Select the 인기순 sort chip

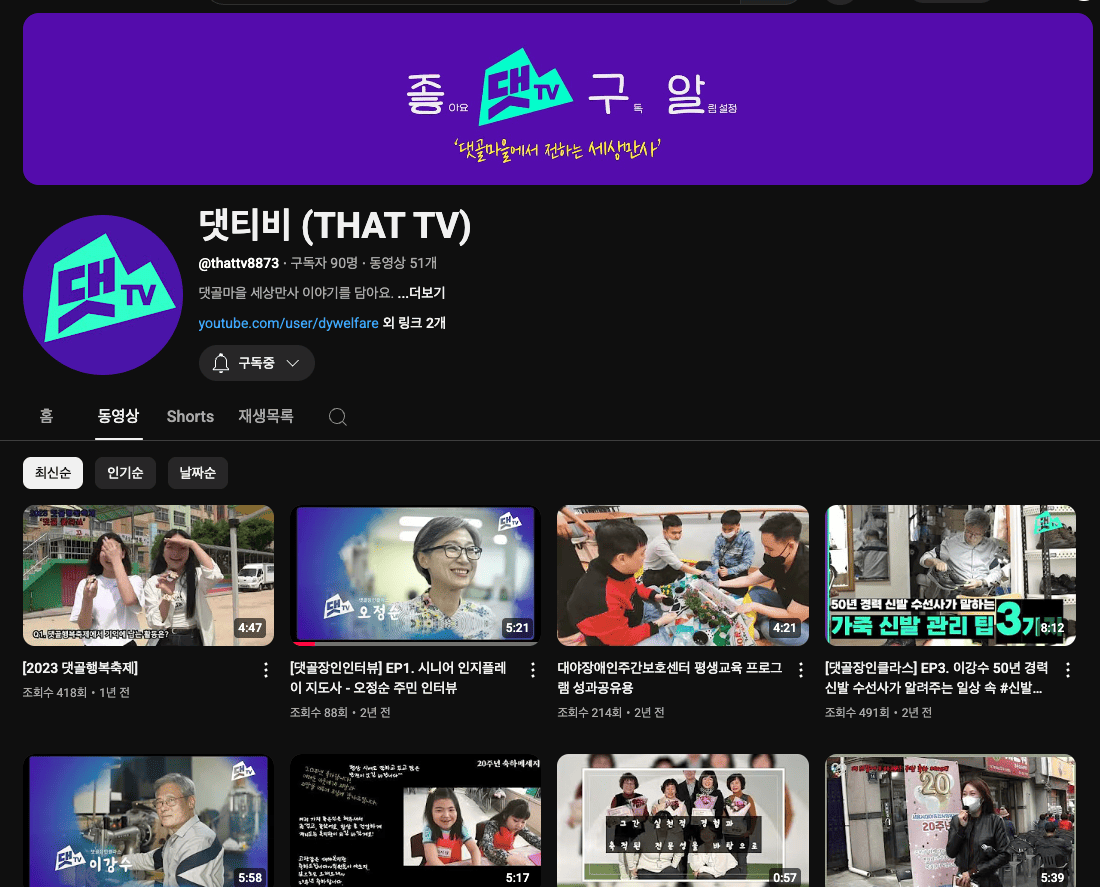[x=125, y=473]
